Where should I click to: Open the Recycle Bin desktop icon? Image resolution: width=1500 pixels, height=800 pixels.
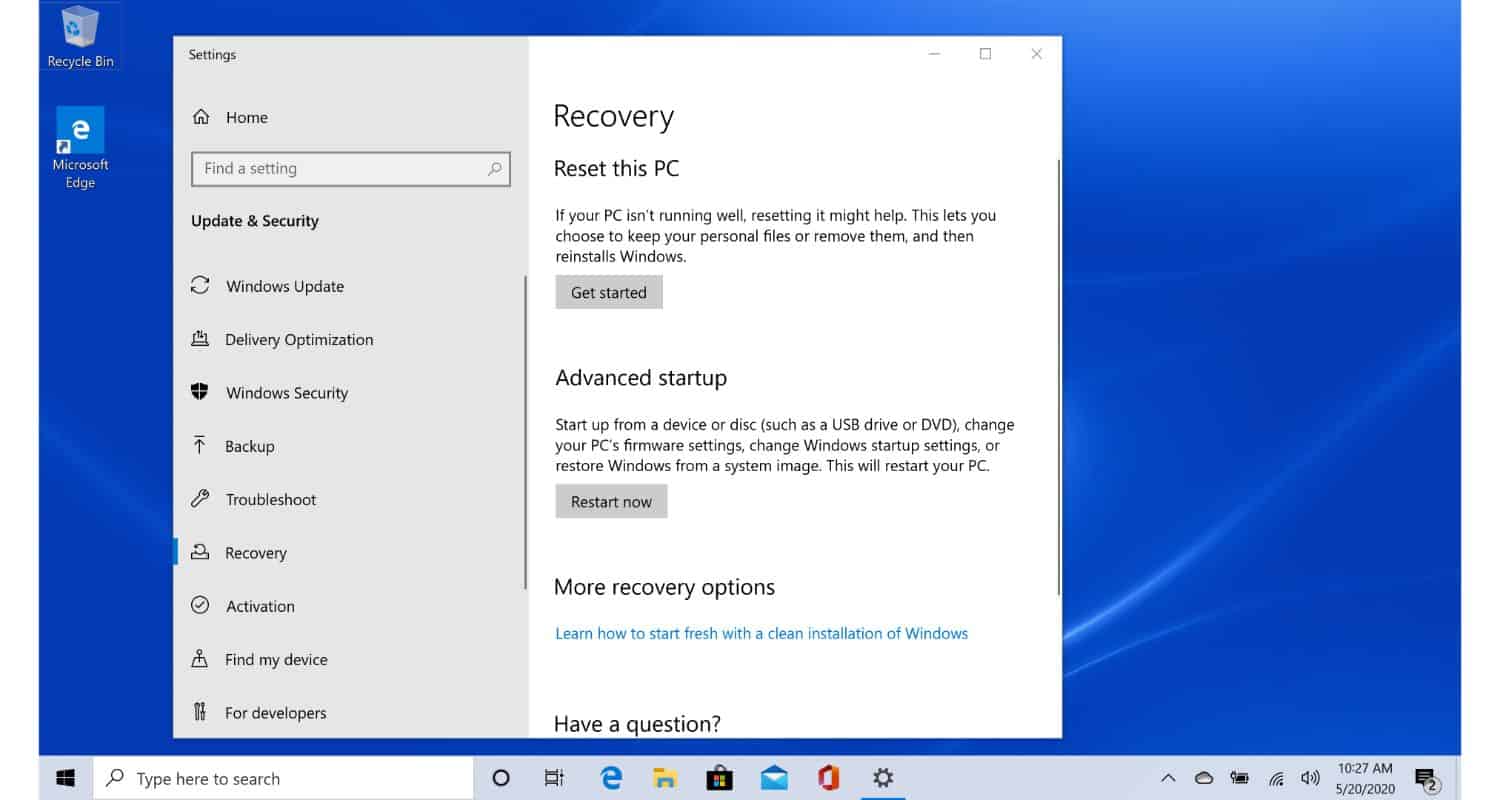[x=80, y=37]
